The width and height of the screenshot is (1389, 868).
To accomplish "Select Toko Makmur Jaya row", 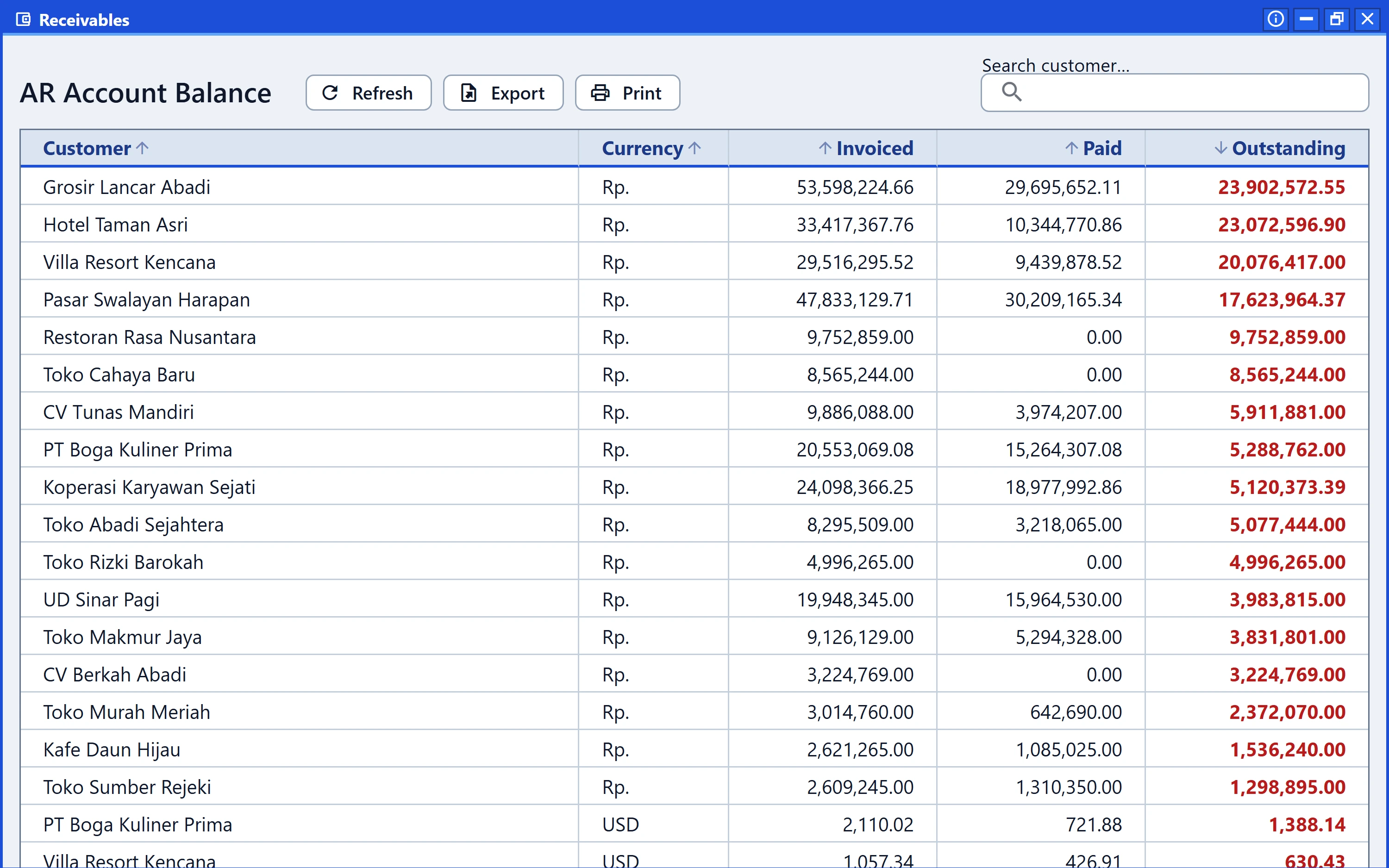I will (x=694, y=637).
